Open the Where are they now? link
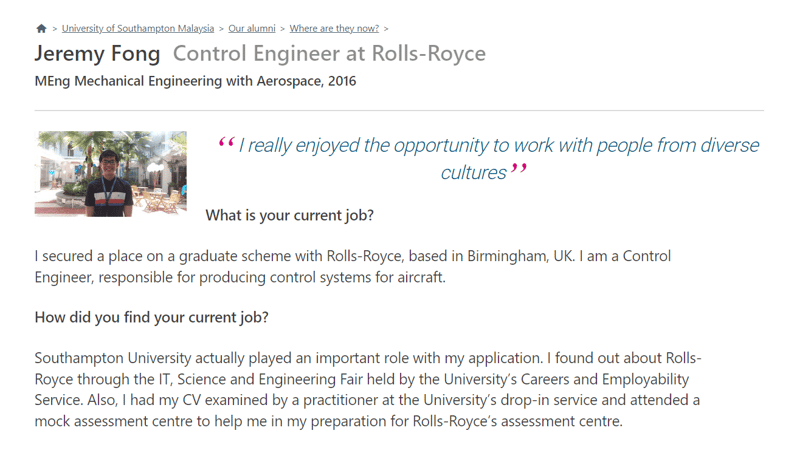800x453 pixels. (334, 29)
